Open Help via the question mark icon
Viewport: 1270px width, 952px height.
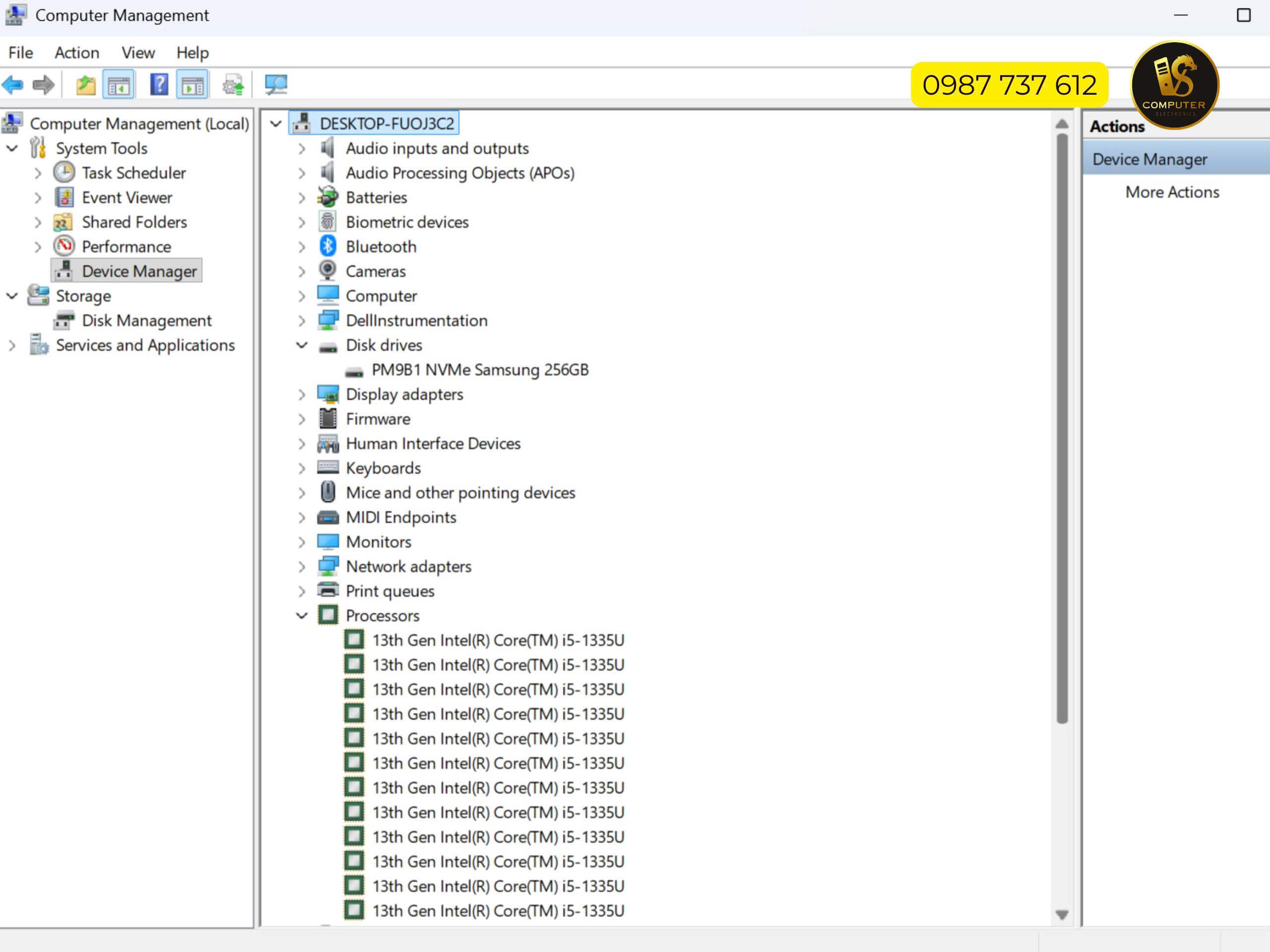[159, 85]
